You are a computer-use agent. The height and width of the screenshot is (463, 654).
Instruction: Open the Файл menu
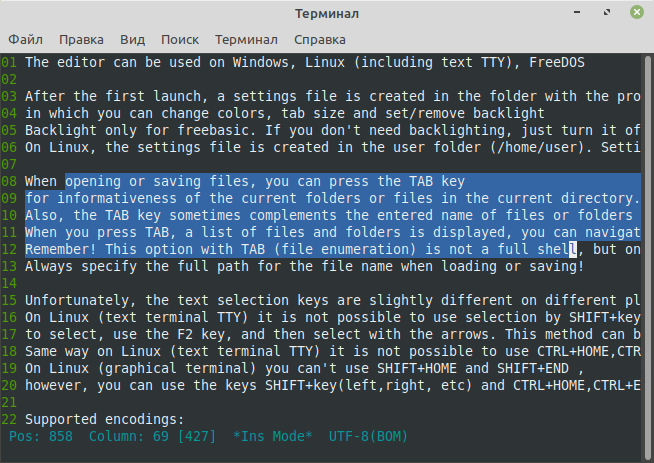point(25,40)
